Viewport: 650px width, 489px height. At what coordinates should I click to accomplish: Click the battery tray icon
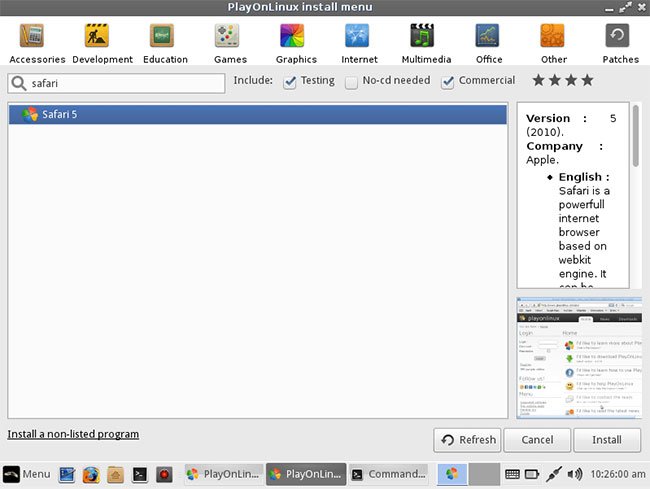click(532, 474)
